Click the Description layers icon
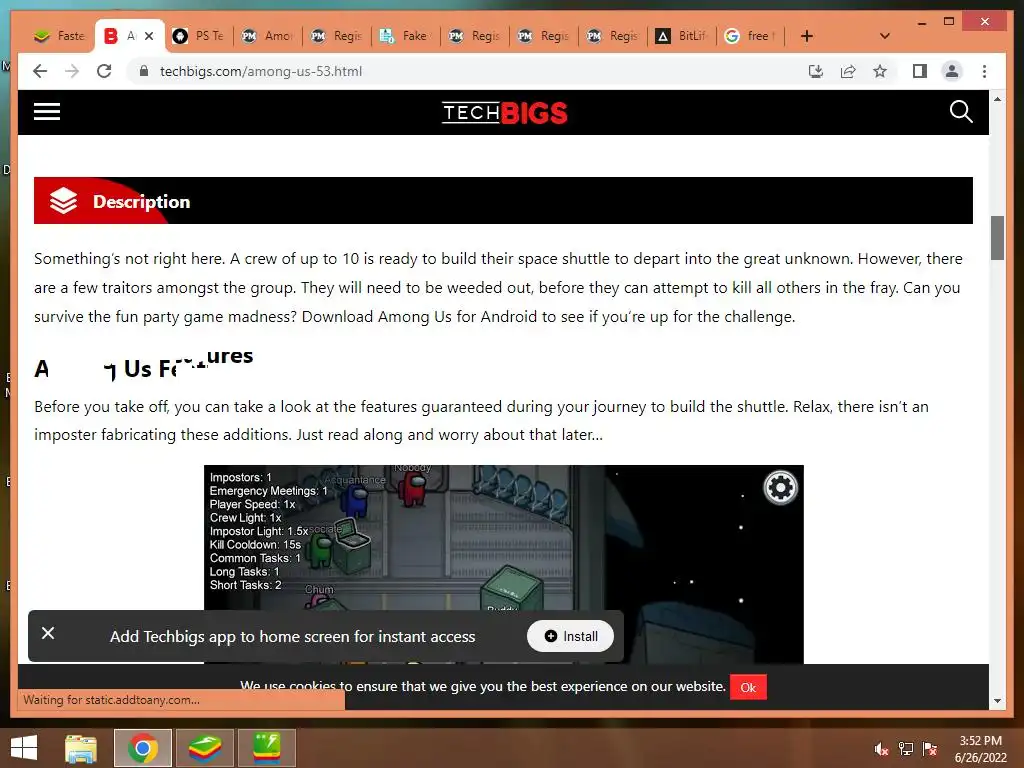The image size is (1024, 768). tap(63, 200)
